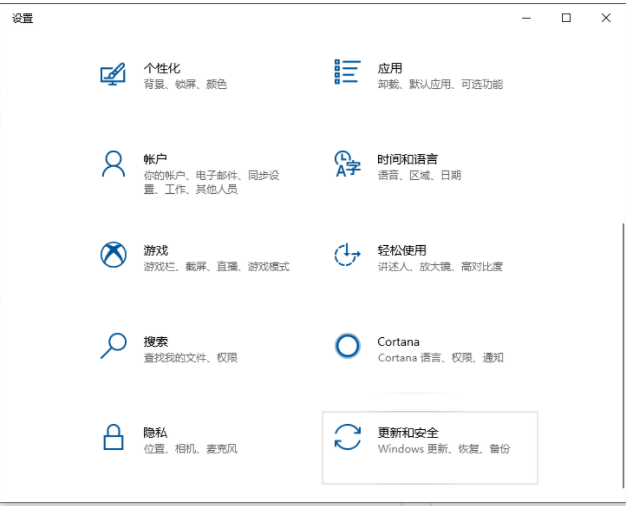Click the Cortana circle icon
The image size is (626, 506).
pyautogui.click(x=346, y=346)
